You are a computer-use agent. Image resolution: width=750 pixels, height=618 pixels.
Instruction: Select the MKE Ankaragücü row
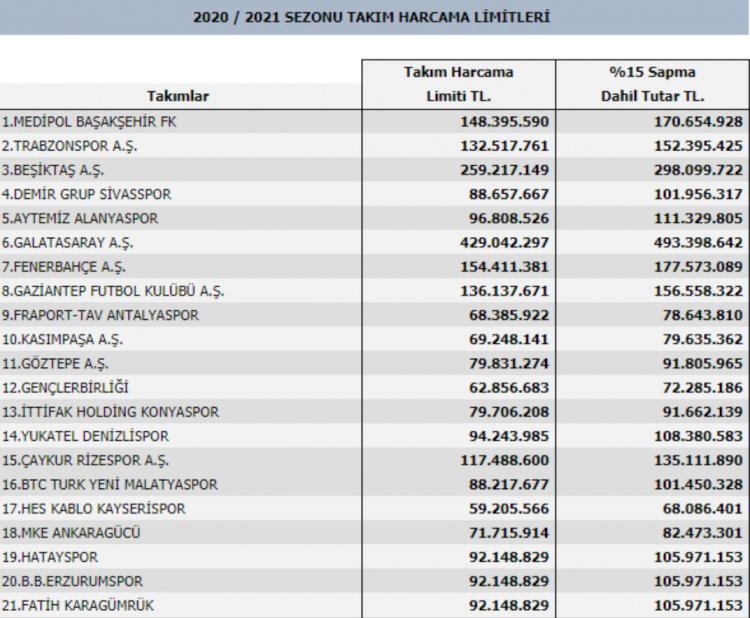tap(375, 532)
